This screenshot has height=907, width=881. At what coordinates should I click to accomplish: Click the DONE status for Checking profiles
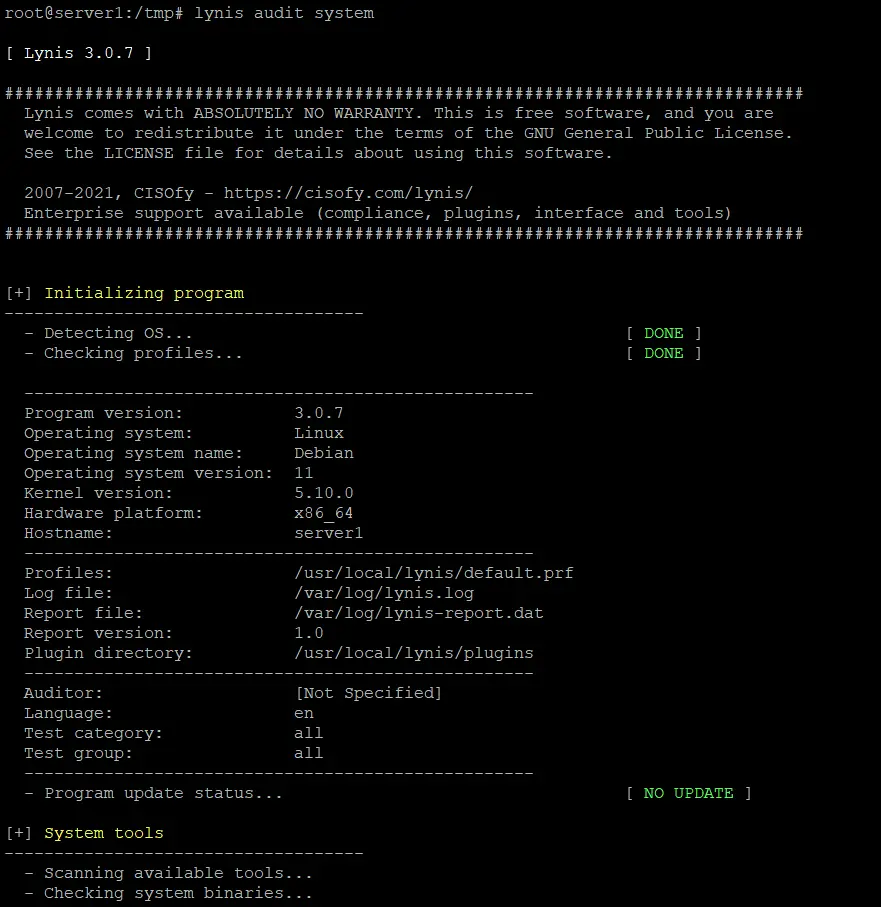pyautogui.click(x=663, y=353)
